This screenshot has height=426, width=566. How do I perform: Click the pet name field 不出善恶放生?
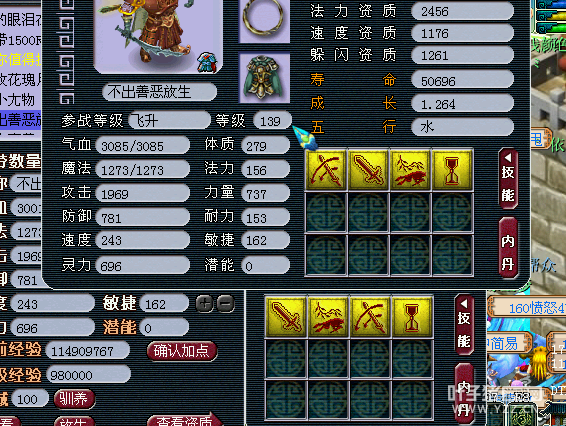[x=159, y=92]
